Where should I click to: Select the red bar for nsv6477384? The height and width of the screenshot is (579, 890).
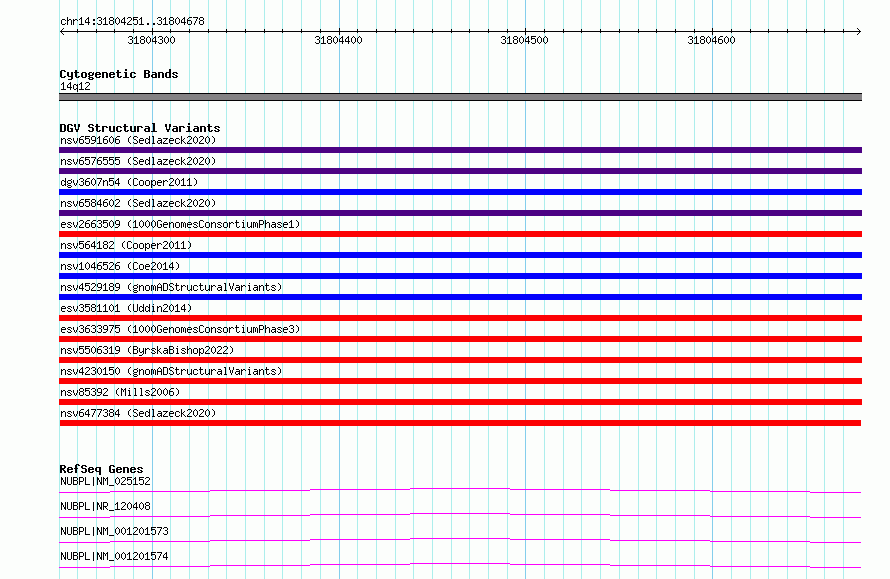(x=460, y=423)
